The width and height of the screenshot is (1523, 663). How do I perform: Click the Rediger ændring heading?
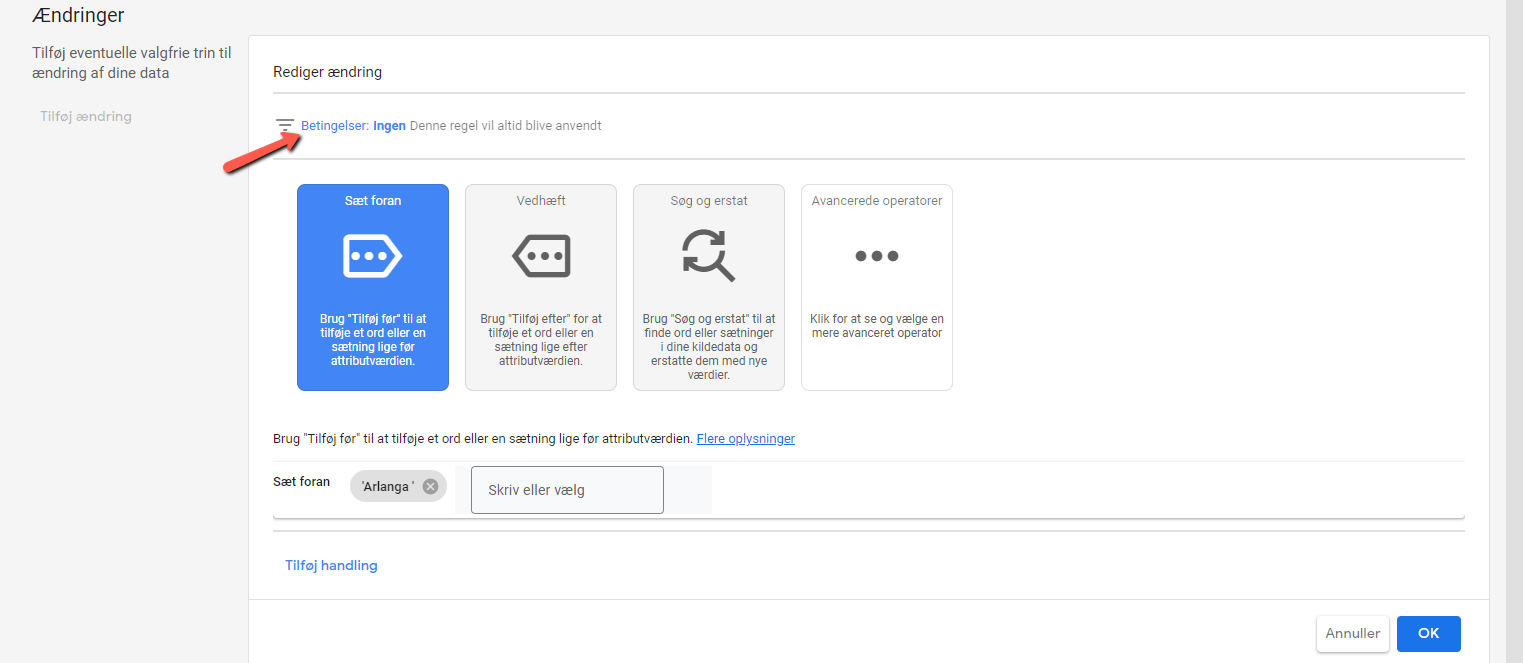327,72
